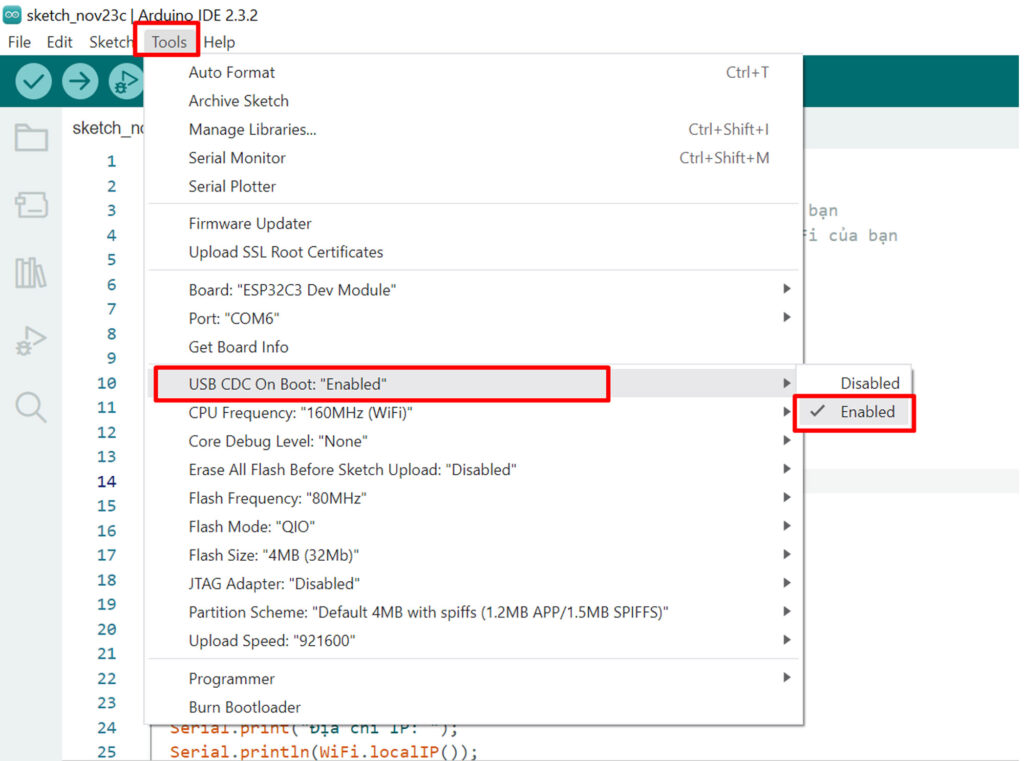Viewport: 1024px width, 761px height.
Task: Open the Library Manager books icon
Action: [x=31, y=273]
